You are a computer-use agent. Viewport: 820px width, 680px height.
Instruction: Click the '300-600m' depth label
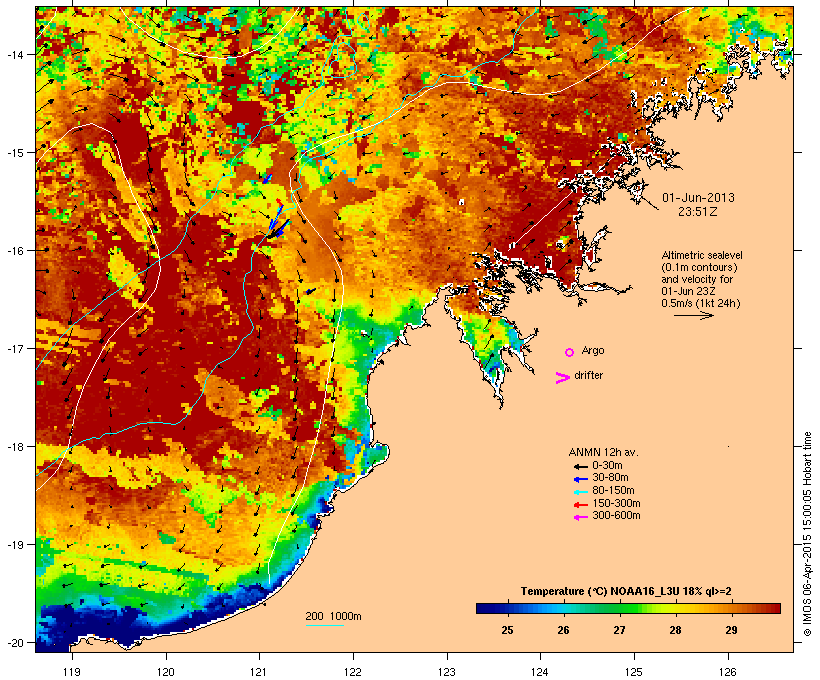[x=616, y=516]
